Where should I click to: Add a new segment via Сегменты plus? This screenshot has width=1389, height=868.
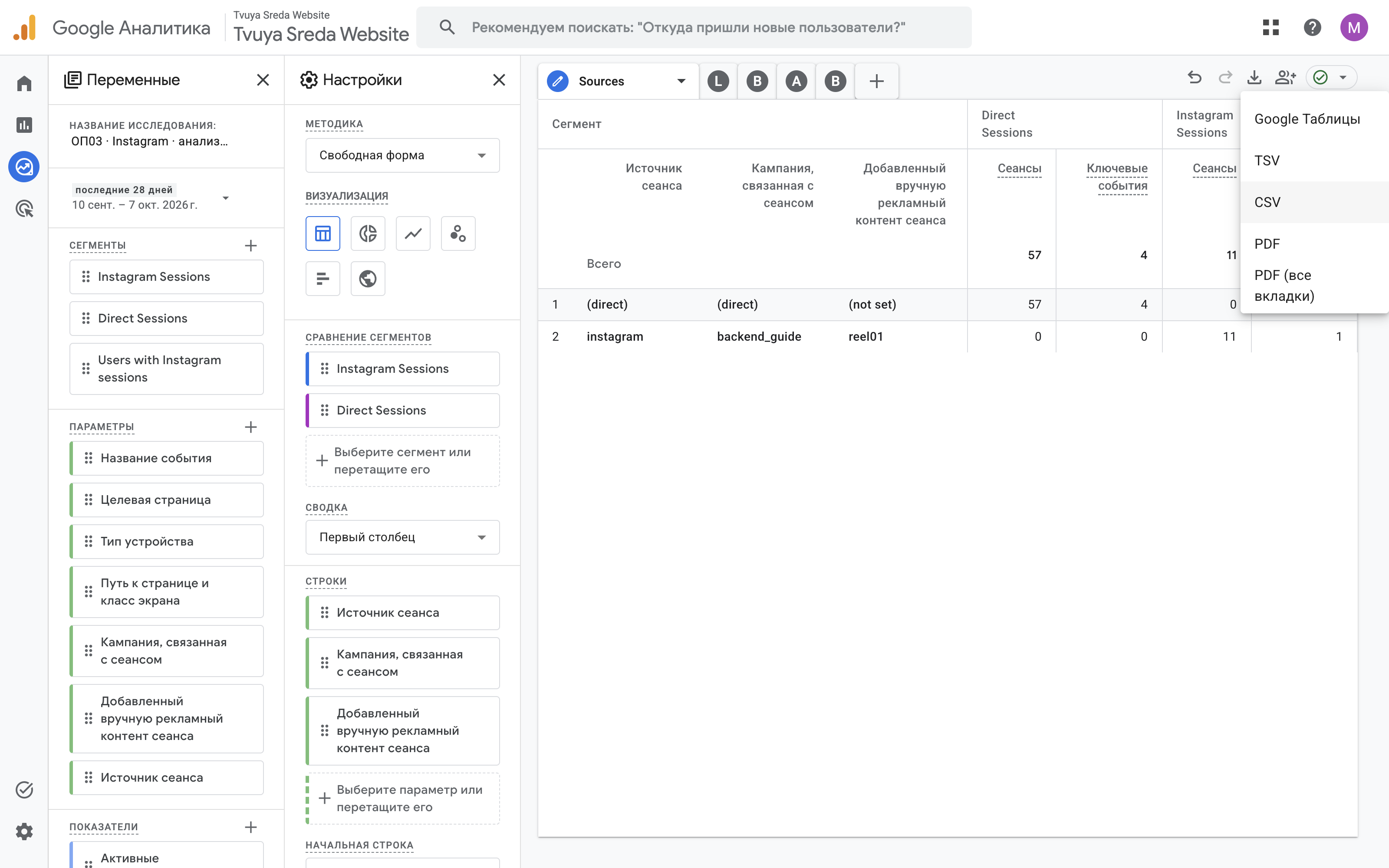click(251, 246)
